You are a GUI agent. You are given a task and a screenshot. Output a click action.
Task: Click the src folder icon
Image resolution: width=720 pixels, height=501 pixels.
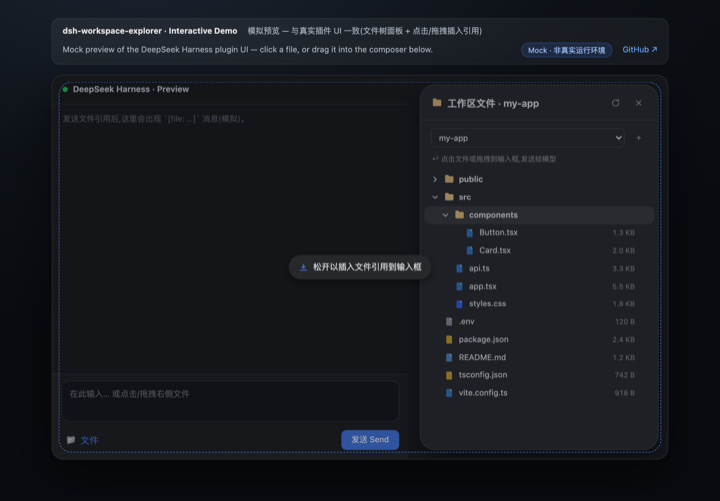(x=449, y=197)
